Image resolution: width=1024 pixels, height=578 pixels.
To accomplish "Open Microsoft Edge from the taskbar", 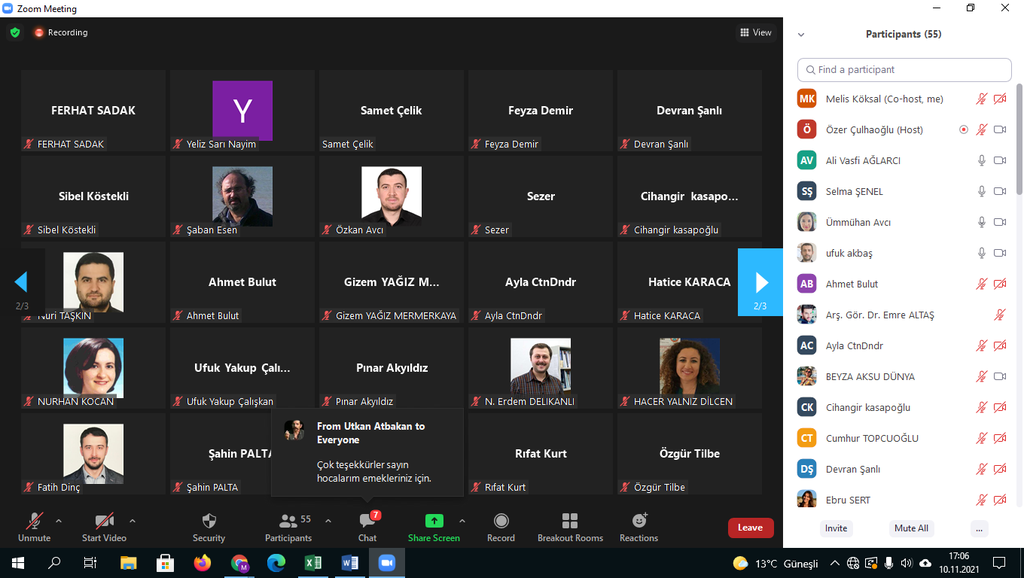I will pos(276,563).
